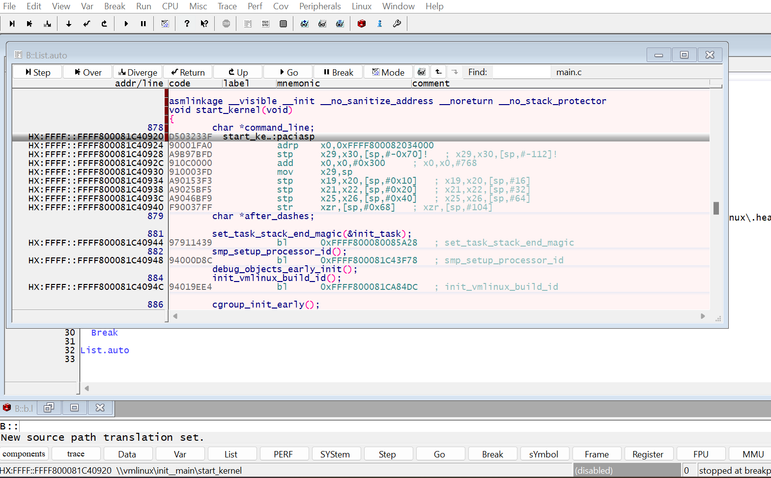
Task: Click Diverge button in List window
Action: 138,72
